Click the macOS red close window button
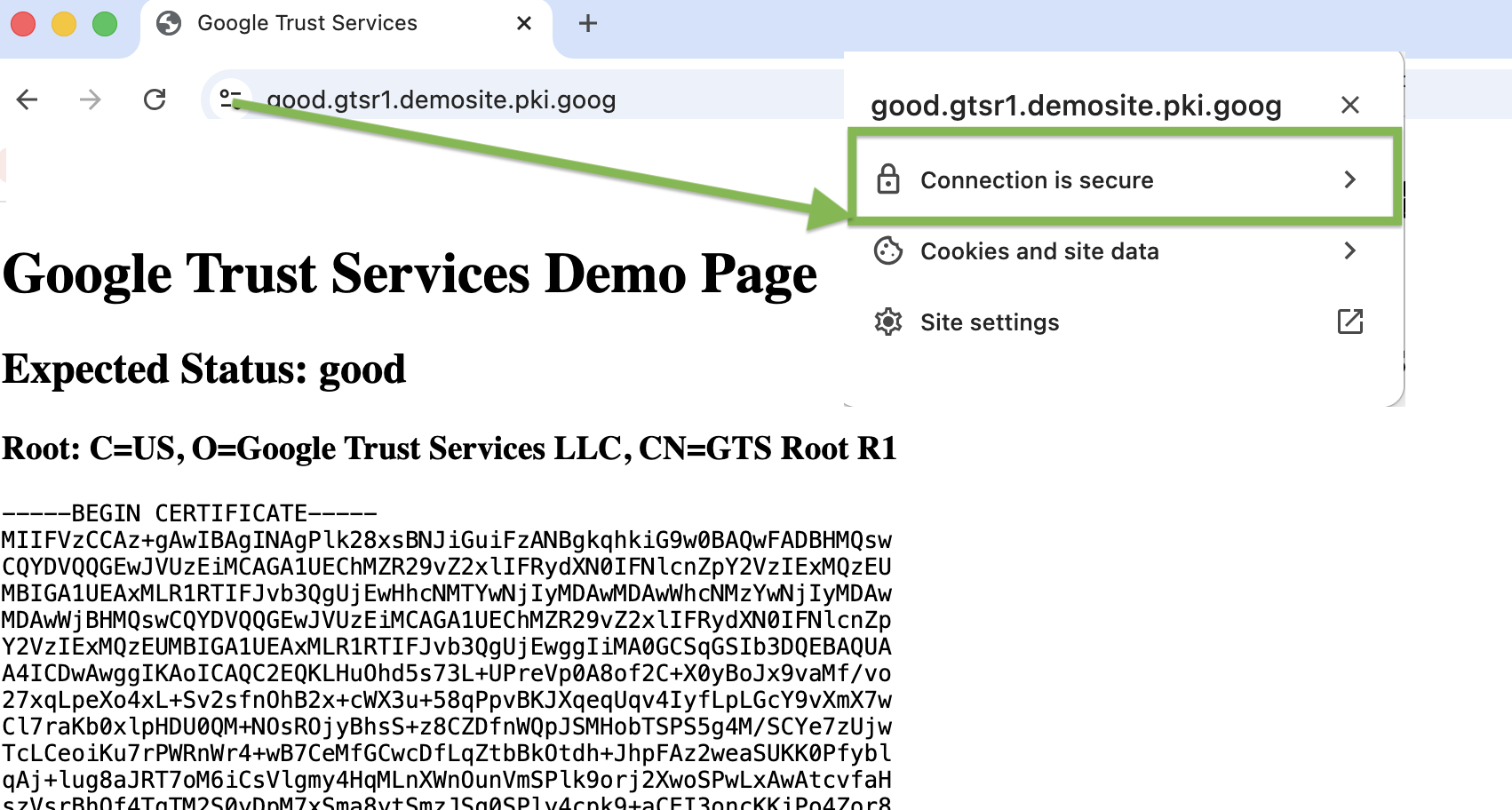1512x810 pixels. click(x=23, y=24)
